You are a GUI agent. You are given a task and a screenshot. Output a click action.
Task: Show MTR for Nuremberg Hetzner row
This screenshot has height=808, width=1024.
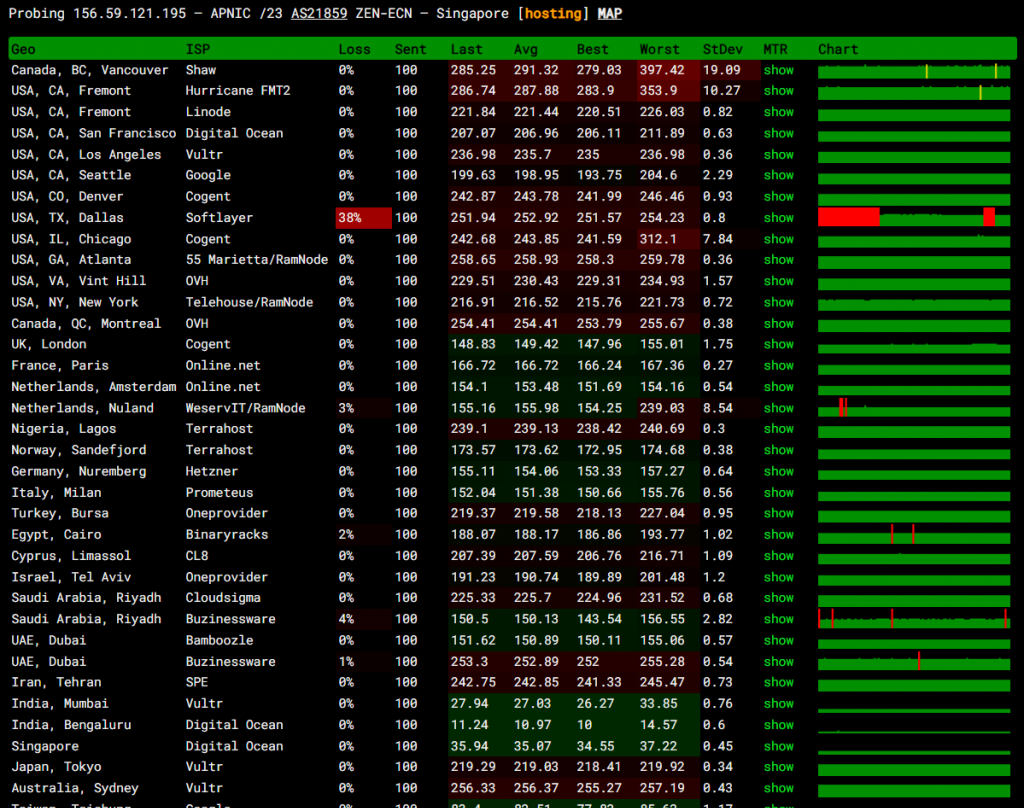click(x=778, y=472)
